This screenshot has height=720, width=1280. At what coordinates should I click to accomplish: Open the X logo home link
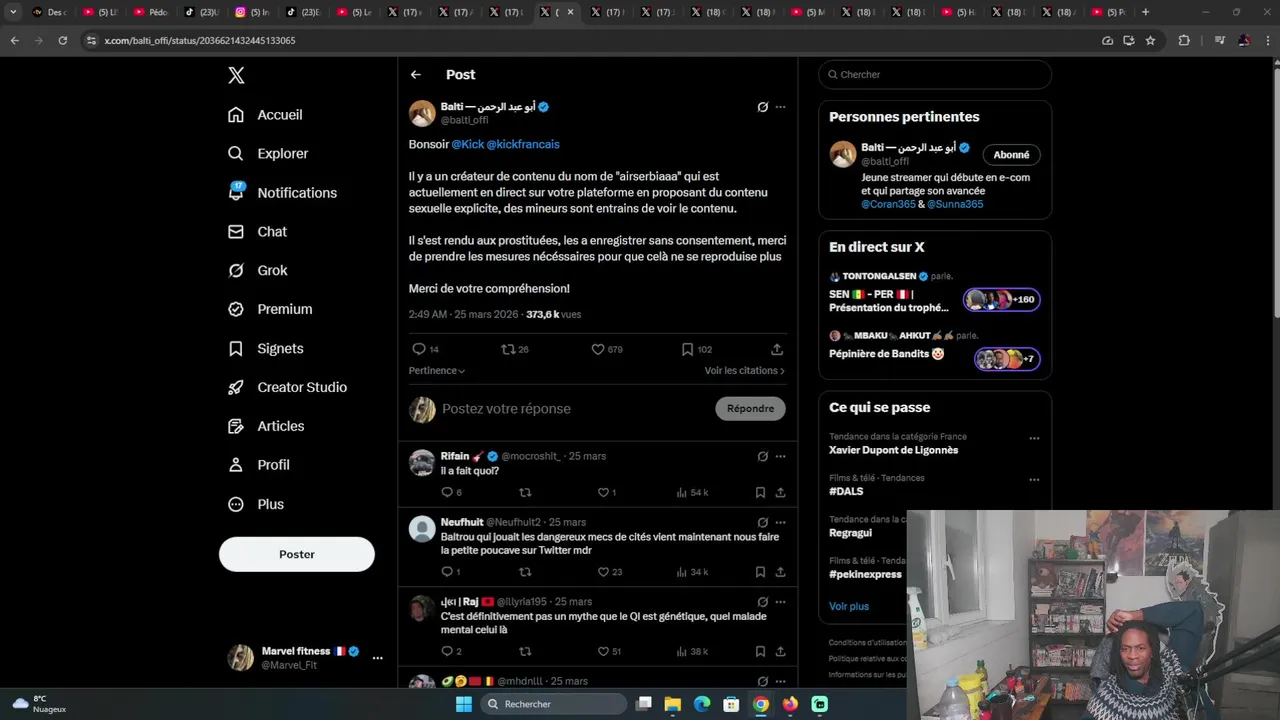(x=236, y=75)
